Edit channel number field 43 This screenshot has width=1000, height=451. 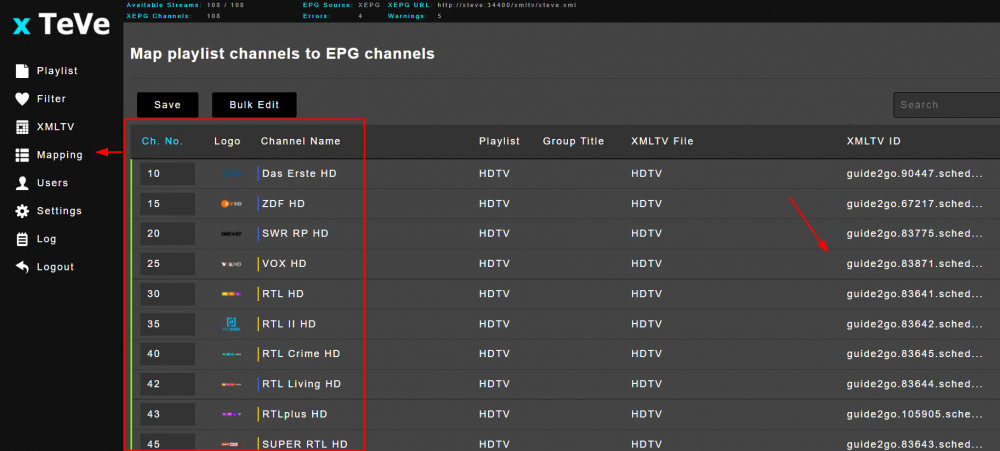click(168, 414)
